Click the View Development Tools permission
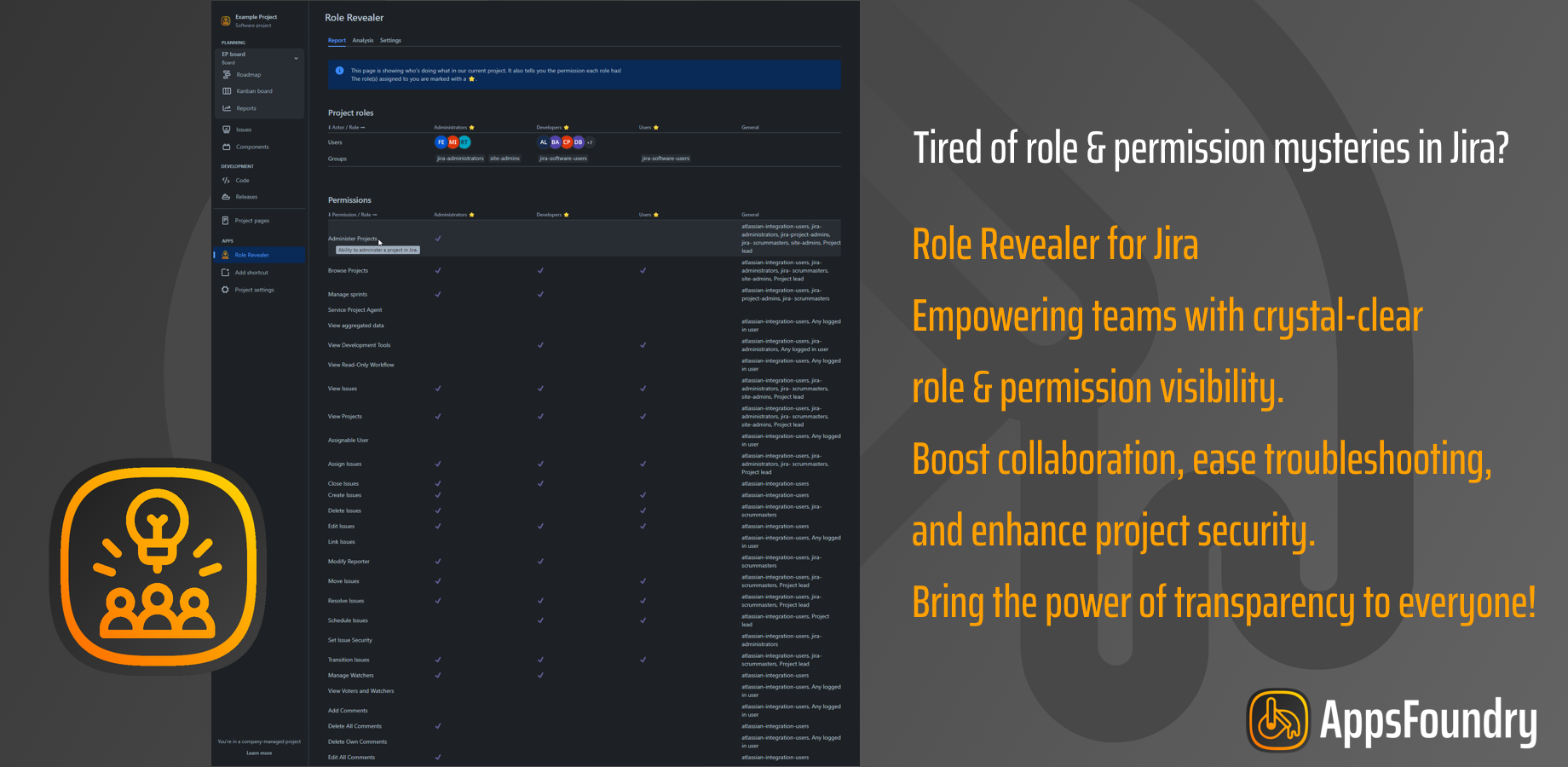 tap(360, 345)
